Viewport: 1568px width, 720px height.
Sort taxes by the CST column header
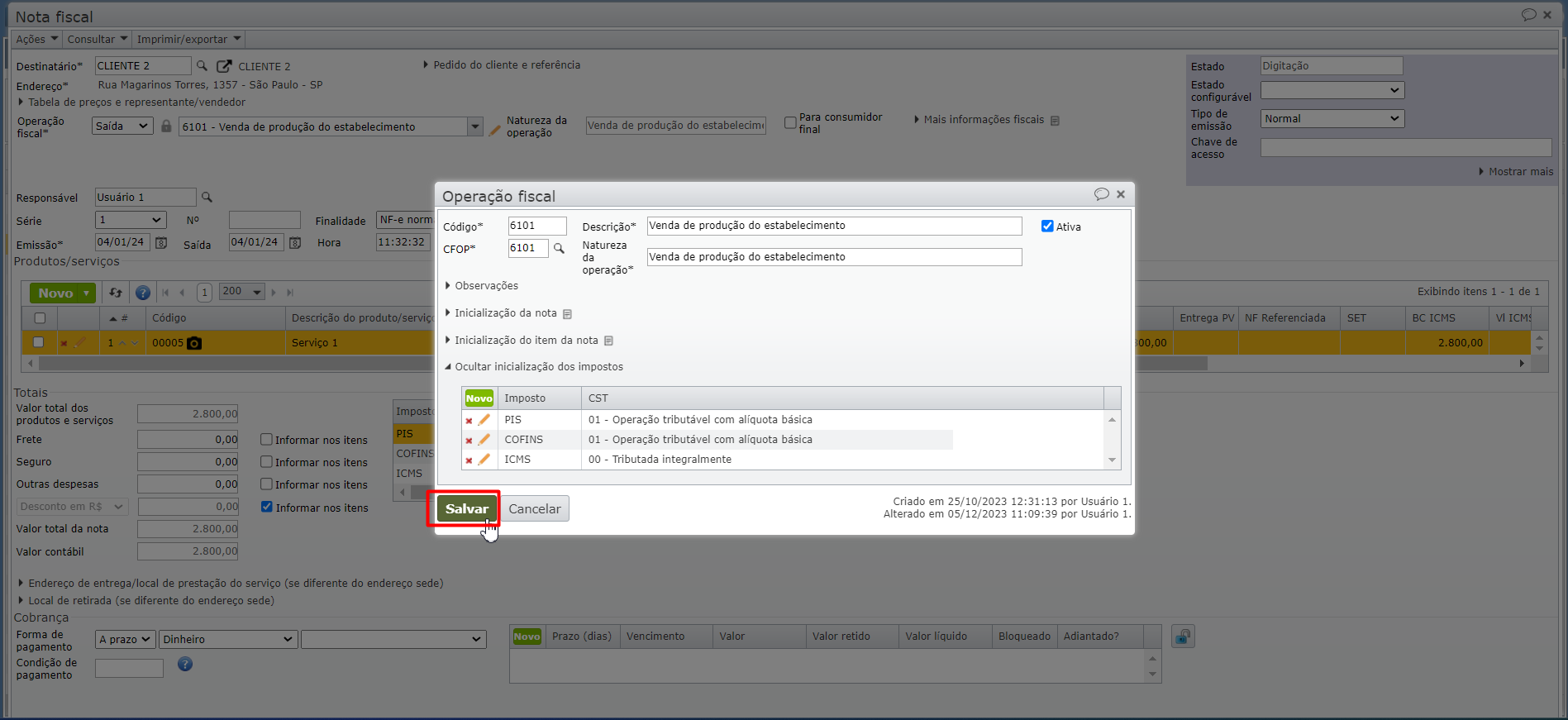tap(842, 398)
